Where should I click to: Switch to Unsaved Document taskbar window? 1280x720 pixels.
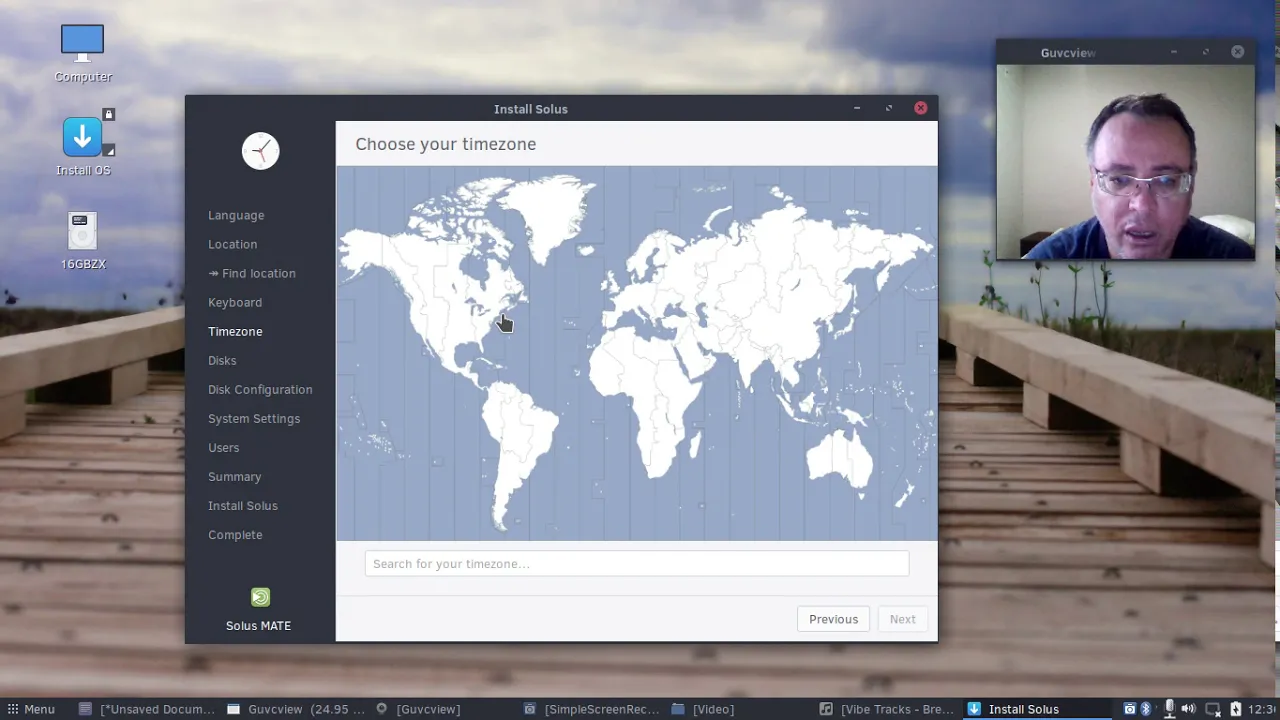pos(147,709)
